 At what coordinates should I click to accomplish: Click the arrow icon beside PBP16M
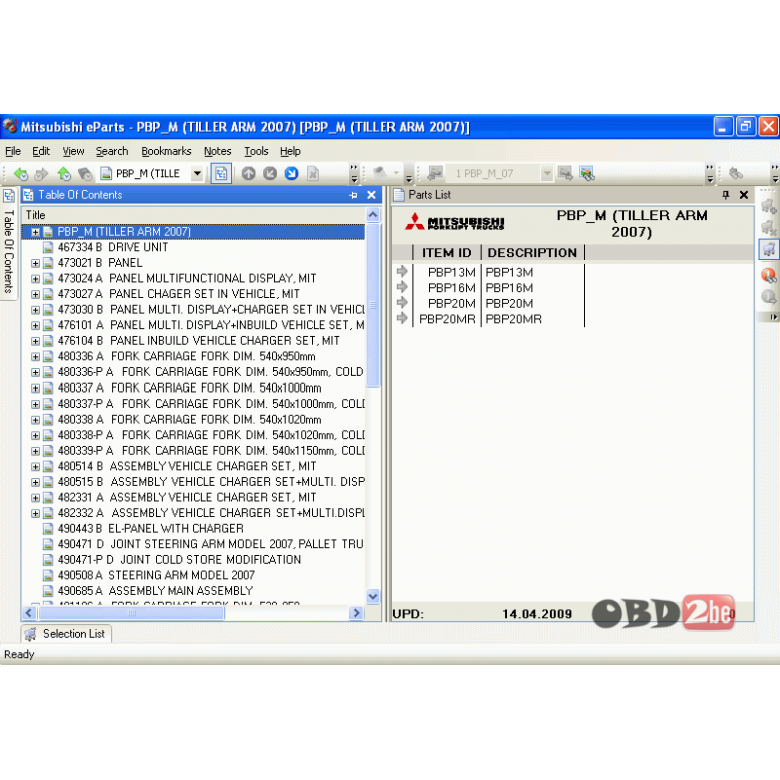[x=402, y=287]
